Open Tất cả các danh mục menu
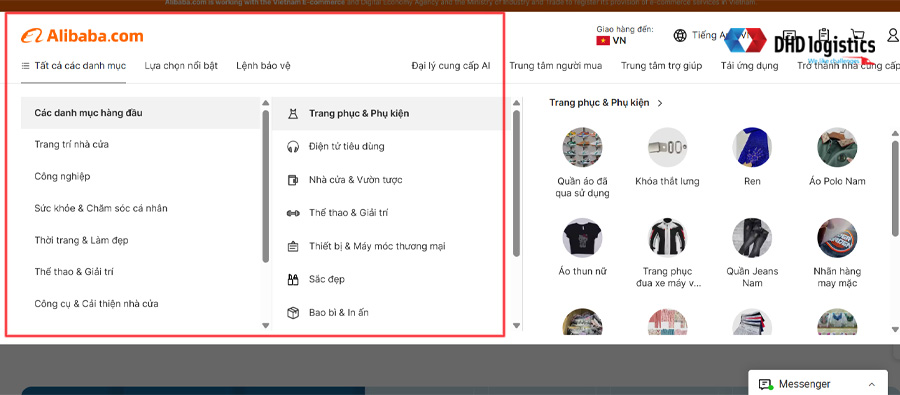This screenshot has height=395, width=900. pyautogui.click(x=73, y=65)
